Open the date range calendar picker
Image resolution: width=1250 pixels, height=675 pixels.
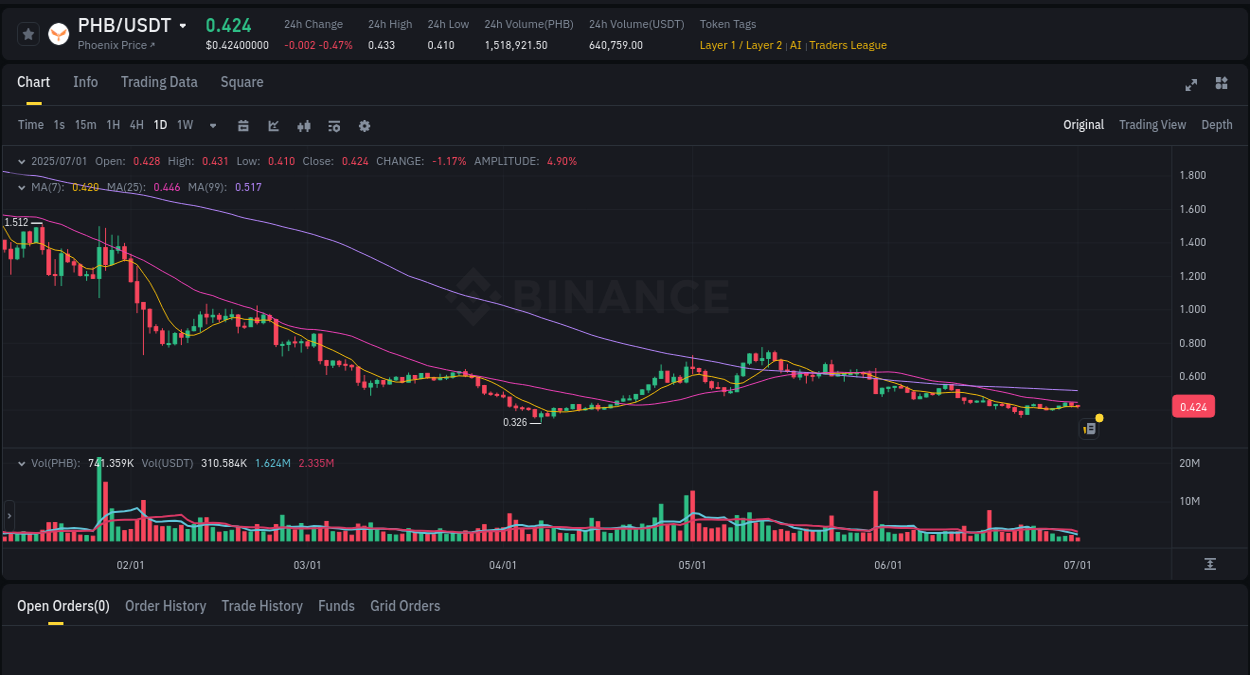(243, 125)
